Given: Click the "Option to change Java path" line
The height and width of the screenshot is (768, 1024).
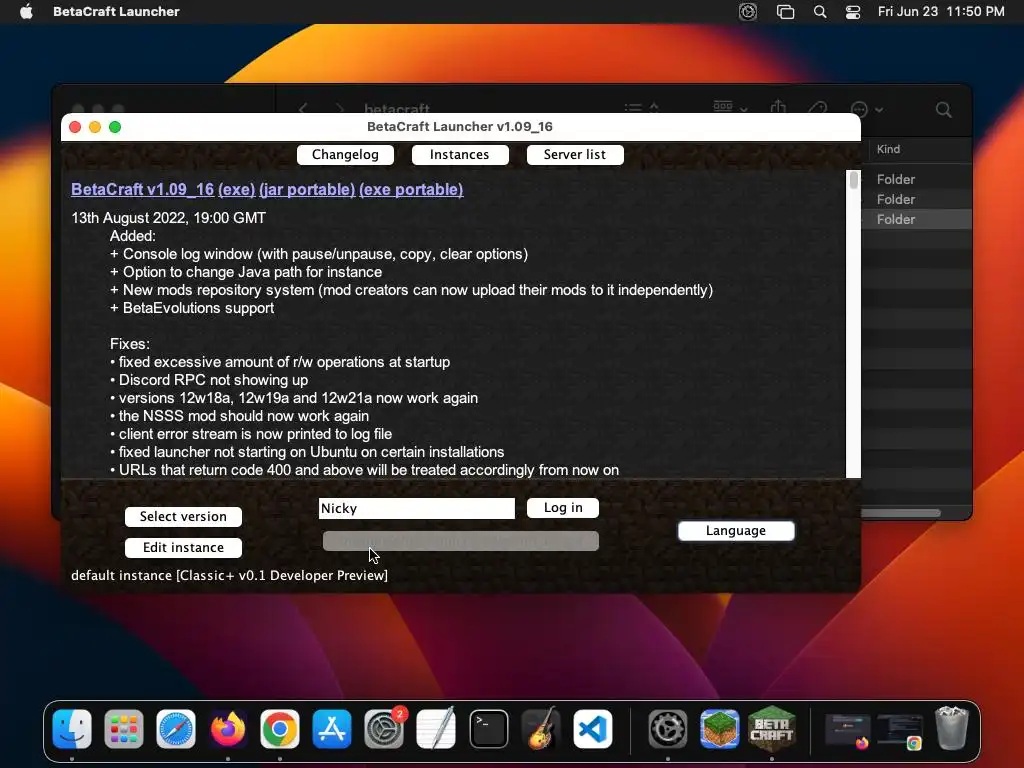Looking at the screenshot, I should pyautogui.click(x=246, y=272).
